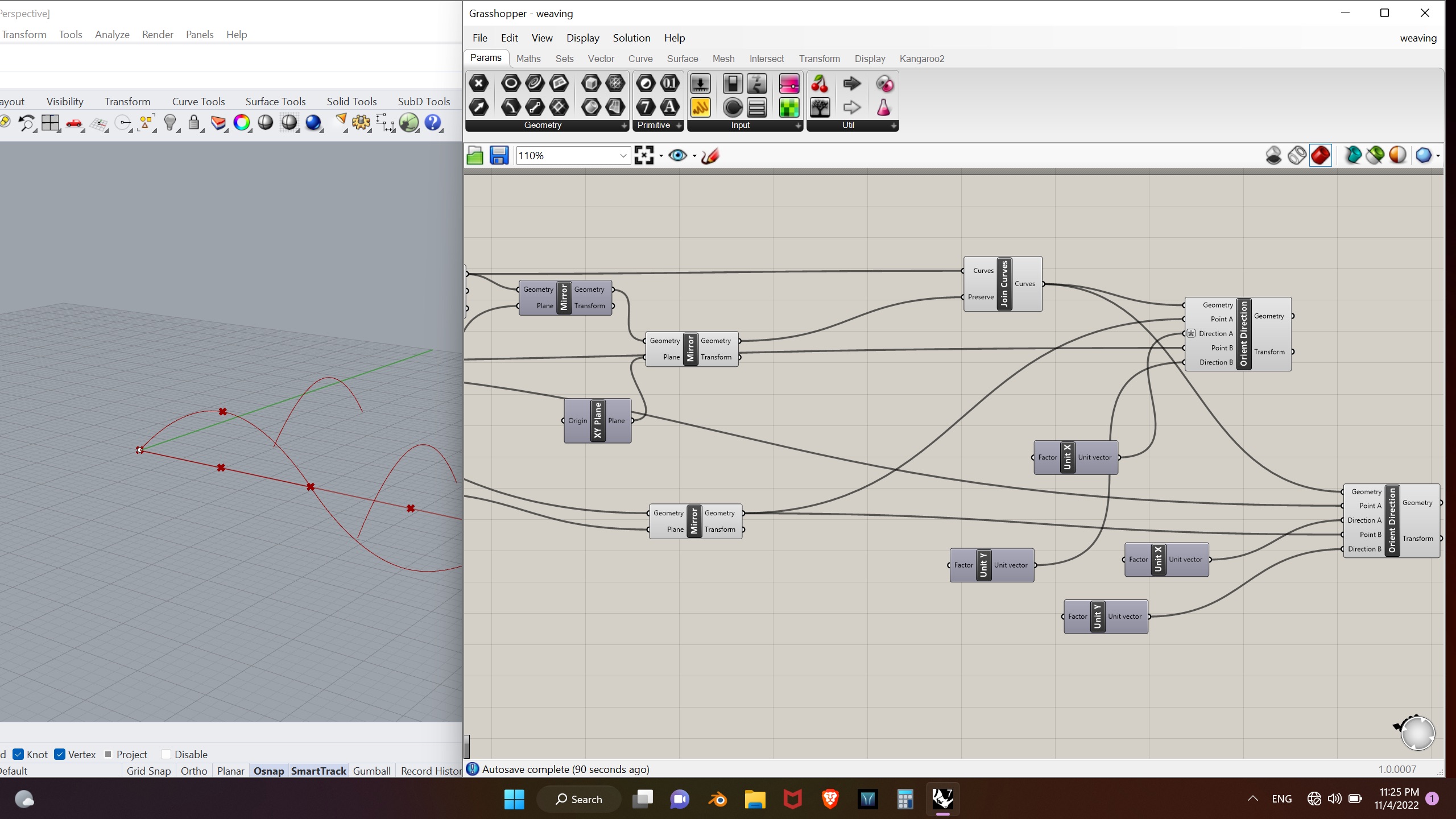This screenshot has height=819, width=1456.
Task: Toggle preview selected objects only (green cylinder)
Action: (x=1375, y=155)
